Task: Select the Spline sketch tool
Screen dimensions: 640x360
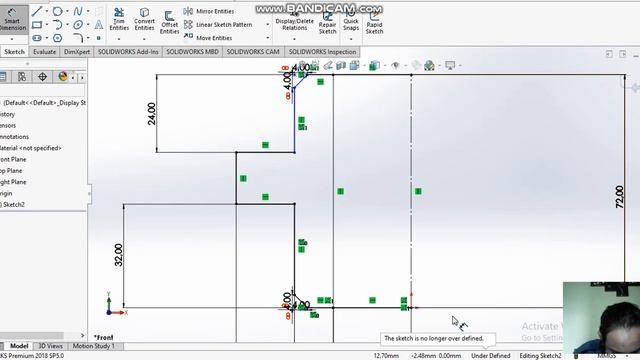Action: 78,11
